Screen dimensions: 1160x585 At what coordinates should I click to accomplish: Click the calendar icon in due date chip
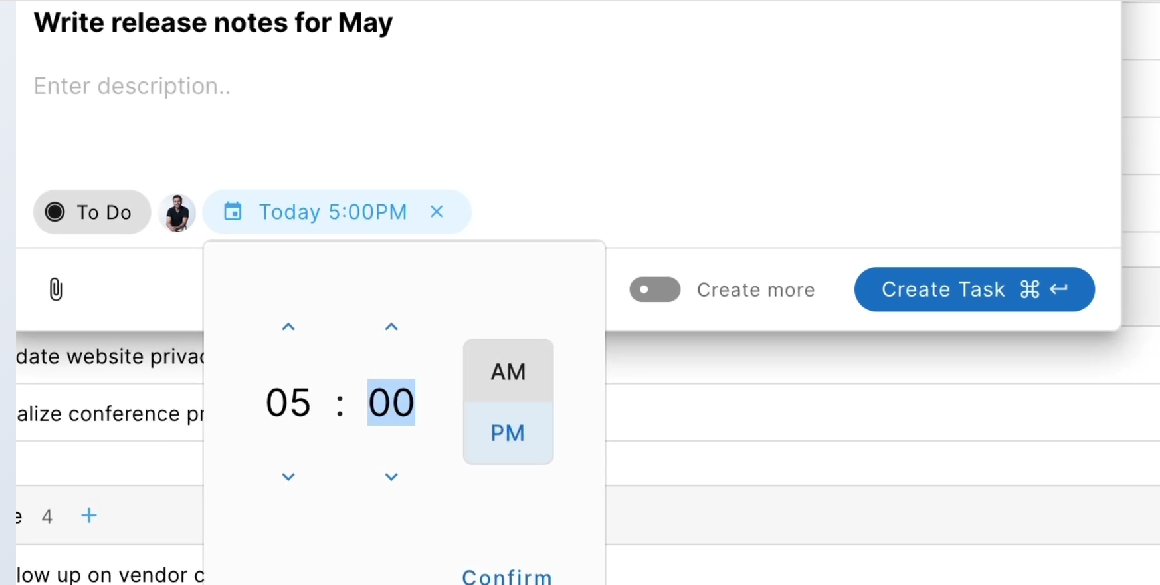tap(233, 212)
